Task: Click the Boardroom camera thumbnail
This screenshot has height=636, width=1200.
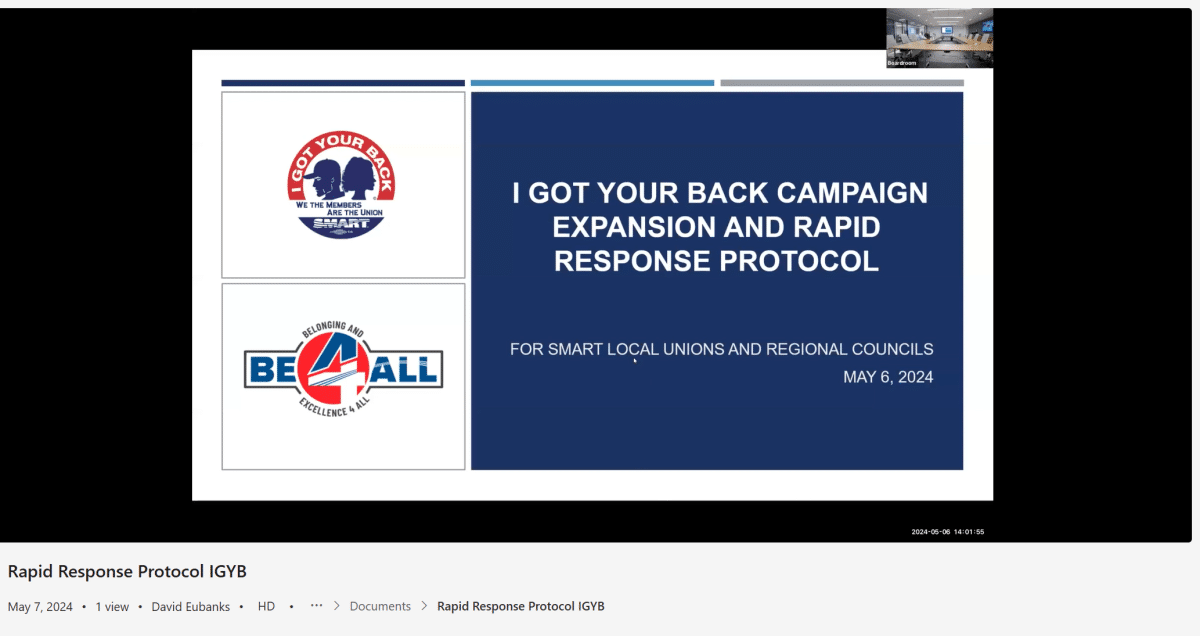Action: [x=939, y=39]
